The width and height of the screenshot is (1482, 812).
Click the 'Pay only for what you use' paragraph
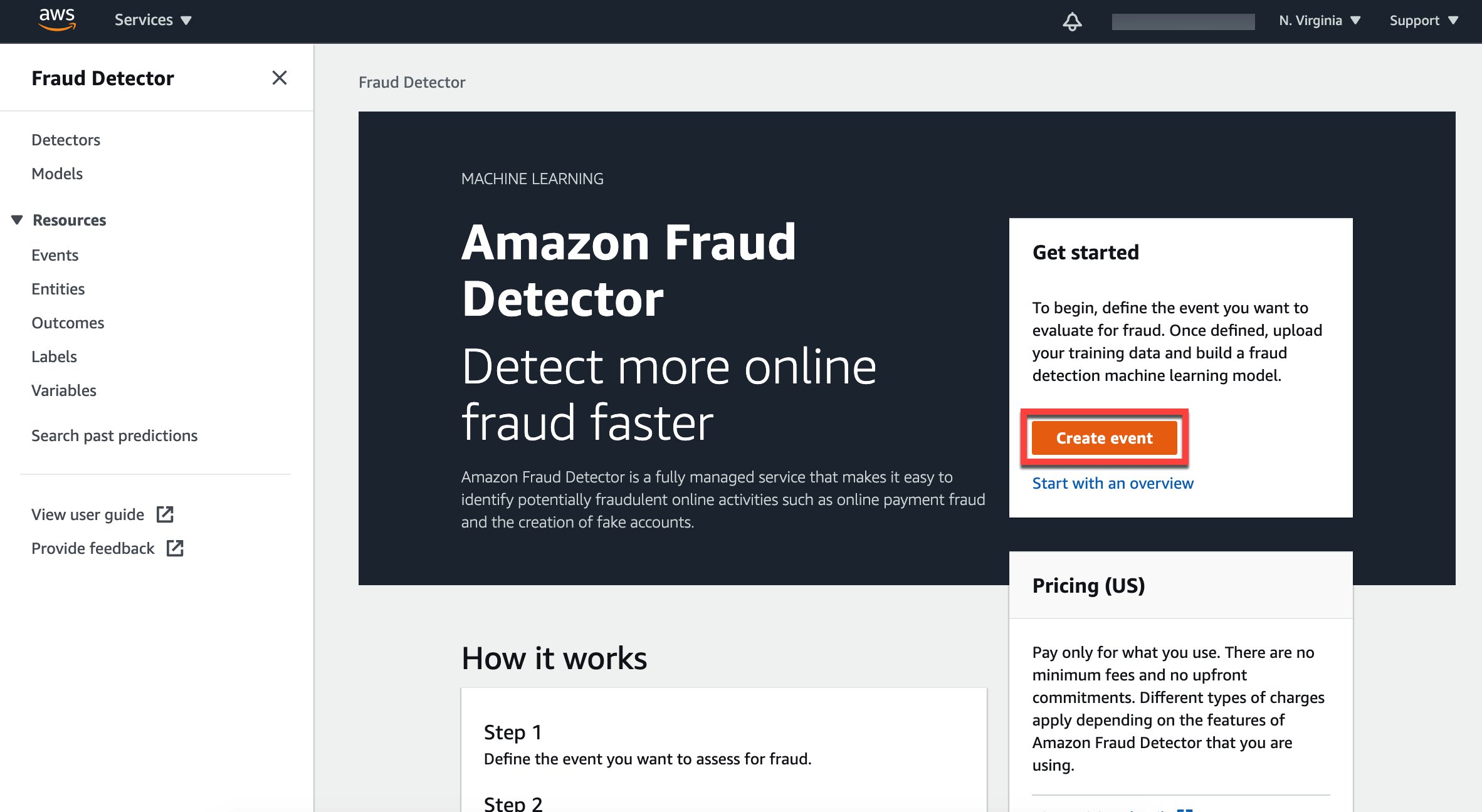(1178, 709)
